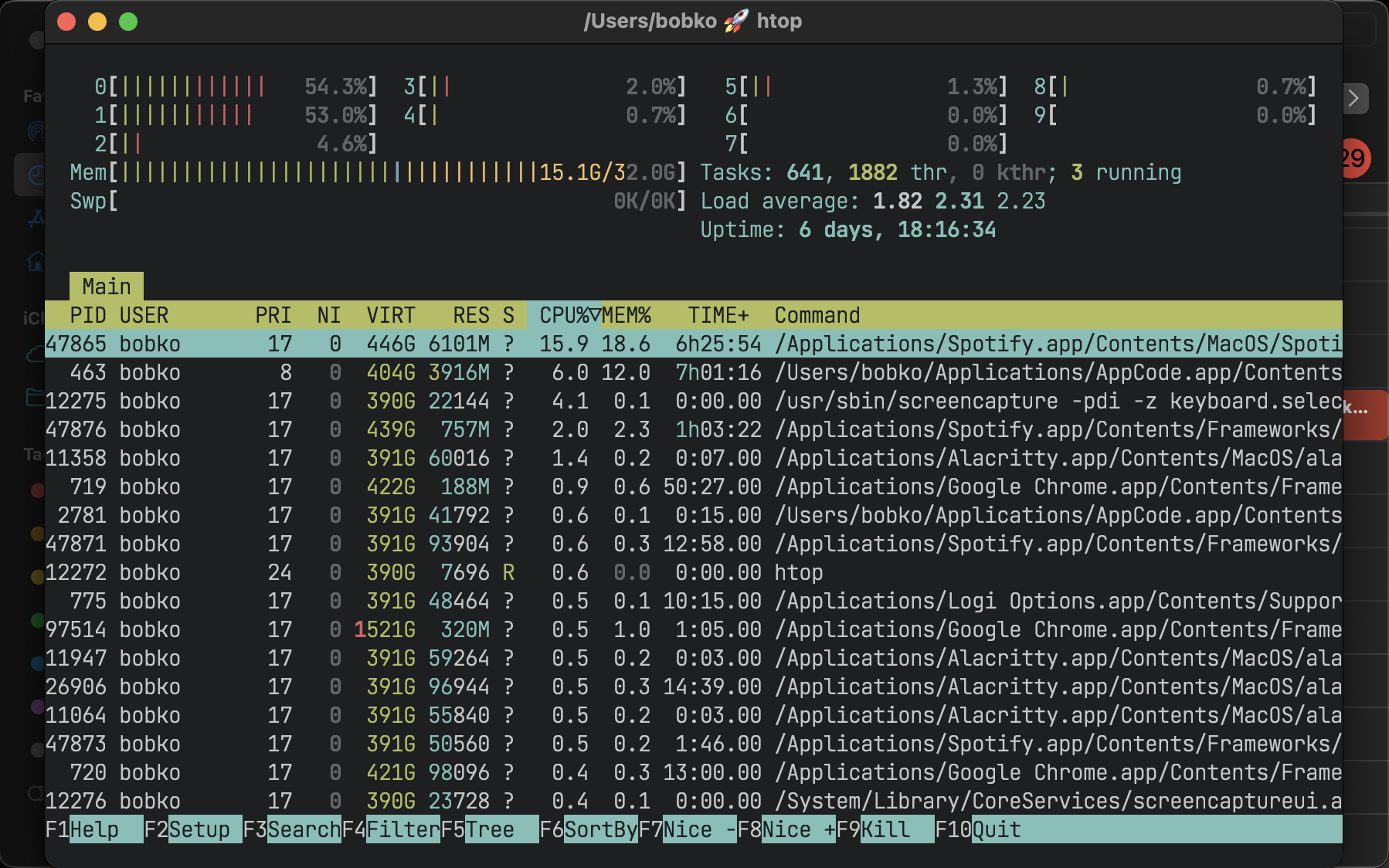Select F9 Kill in the footer
1389x868 pixels.
pos(885,829)
